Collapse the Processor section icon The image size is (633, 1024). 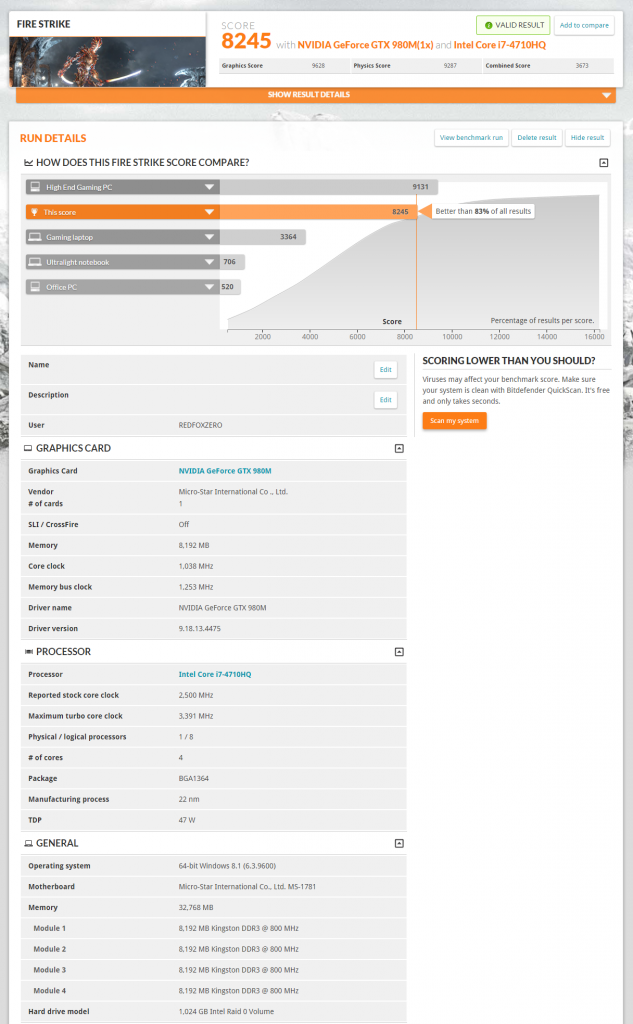pyautogui.click(x=399, y=652)
